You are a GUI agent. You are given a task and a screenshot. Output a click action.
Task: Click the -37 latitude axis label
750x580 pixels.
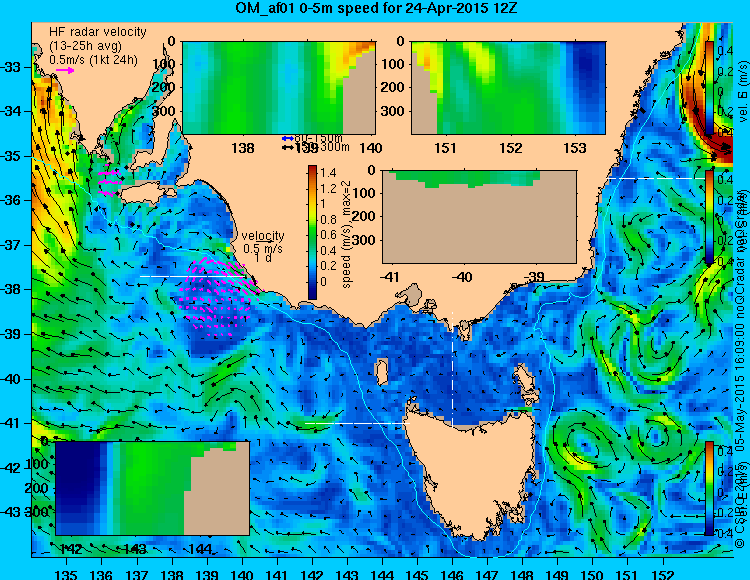click(11, 245)
